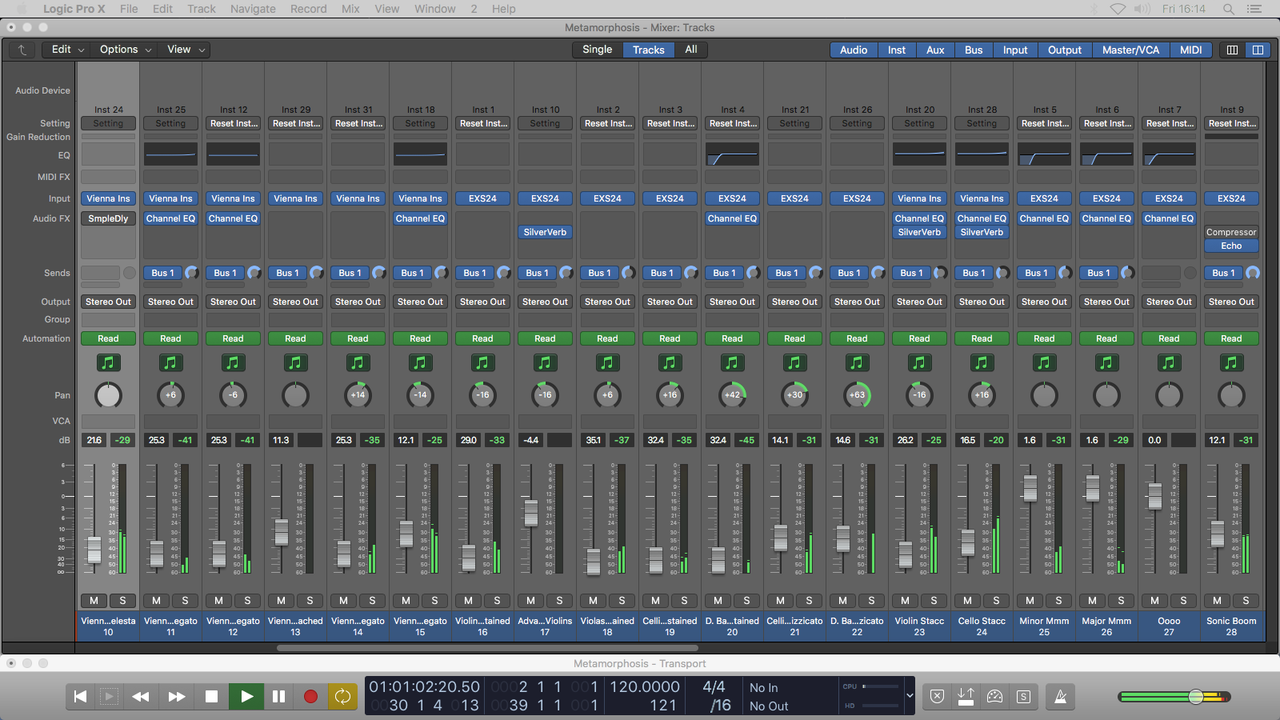1280x720 pixels.
Task: Open Vienna Ins input slot on Inst 24
Action: pos(108,198)
